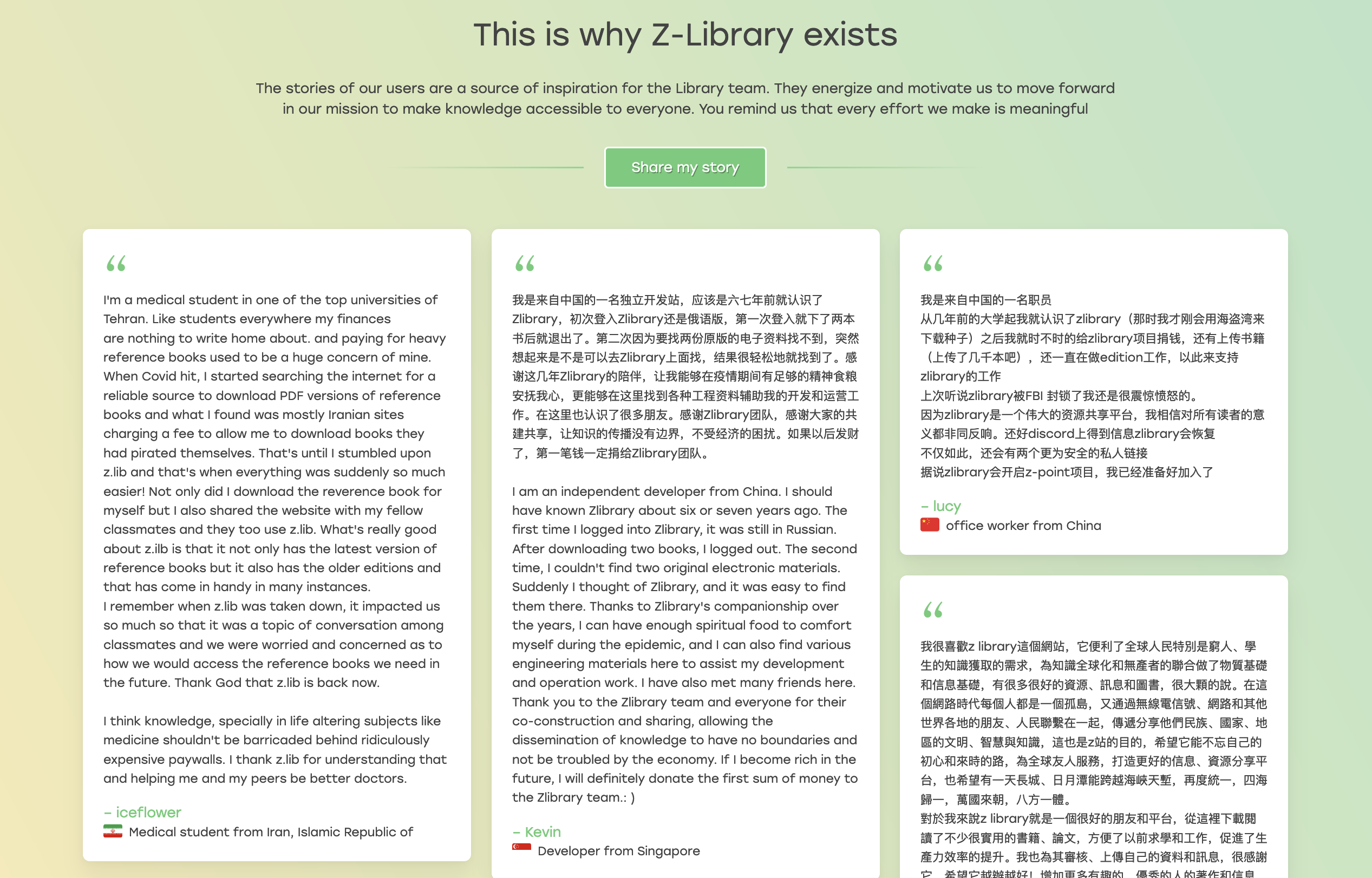Click the Share my story button
The image size is (1372, 878).
[x=685, y=168]
